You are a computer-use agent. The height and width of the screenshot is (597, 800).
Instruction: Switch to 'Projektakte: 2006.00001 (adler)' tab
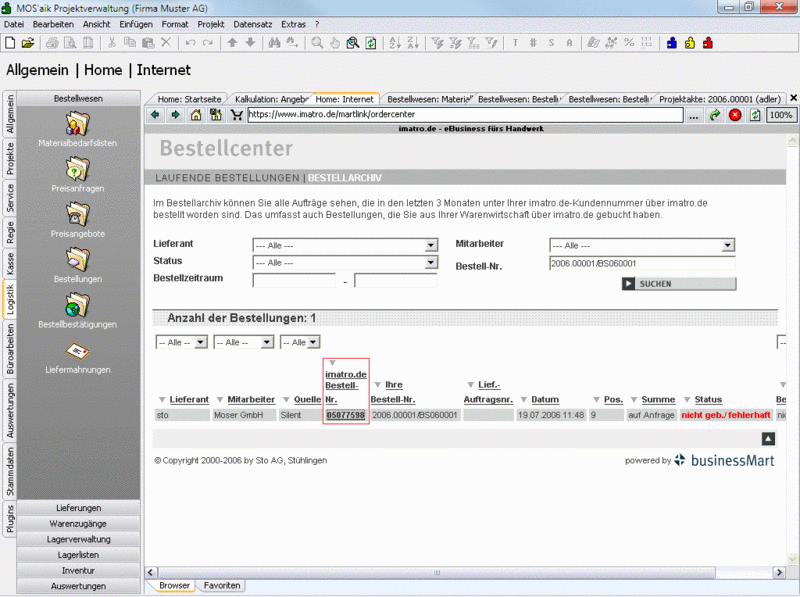pyautogui.click(x=720, y=99)
